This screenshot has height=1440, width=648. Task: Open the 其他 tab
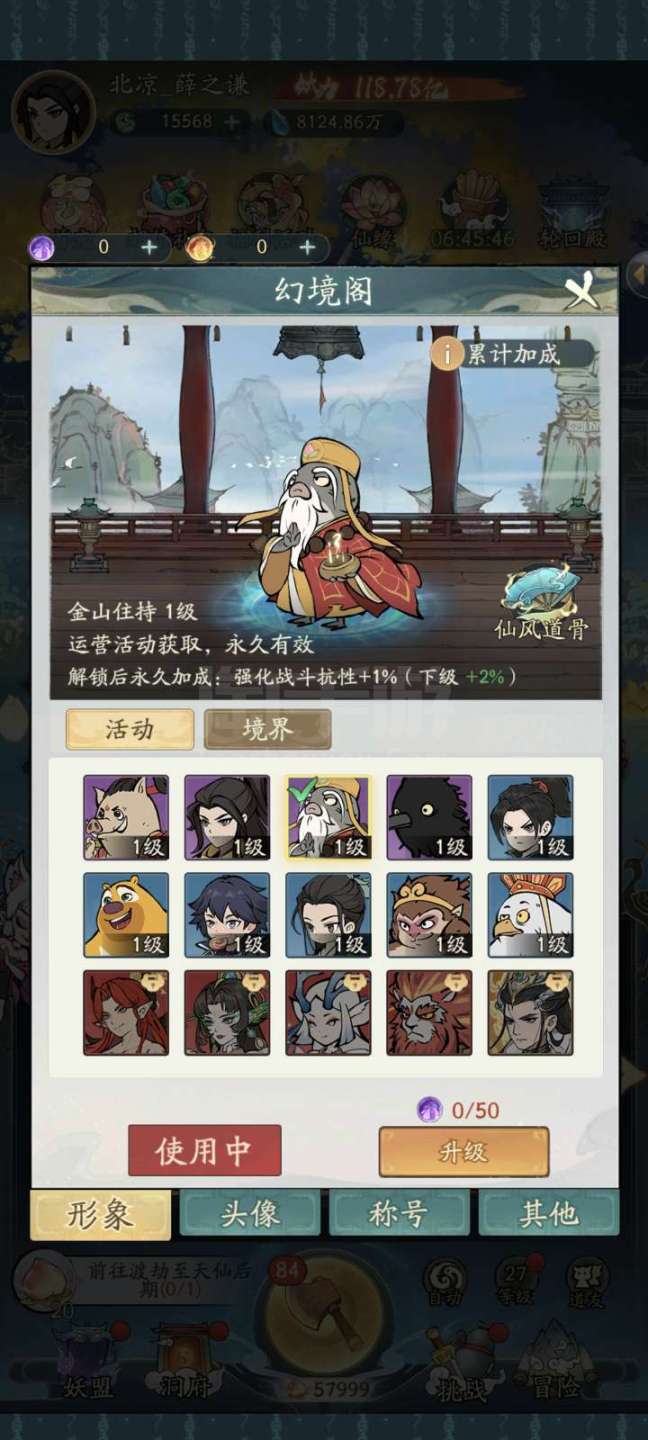[x=548, y=1213]
